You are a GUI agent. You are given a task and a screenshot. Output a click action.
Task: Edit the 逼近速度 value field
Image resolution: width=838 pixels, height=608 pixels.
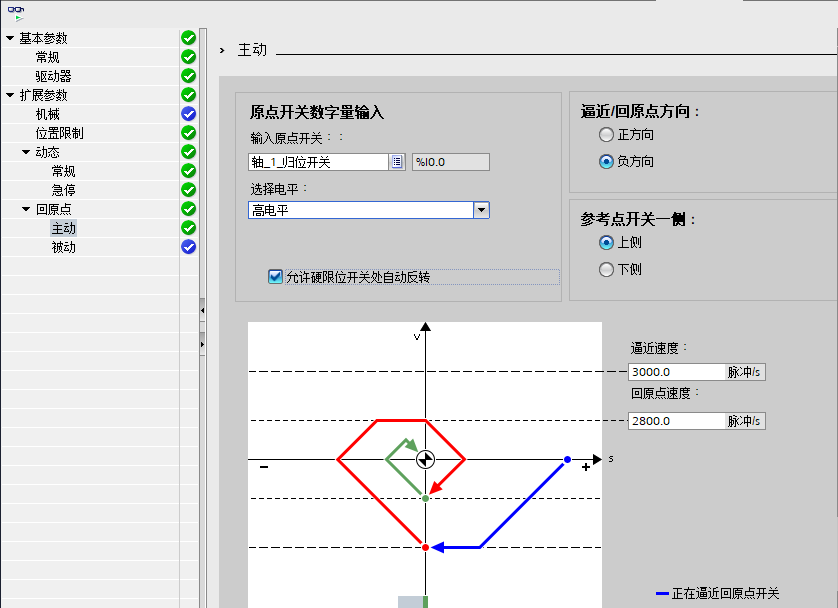[675, 371]
